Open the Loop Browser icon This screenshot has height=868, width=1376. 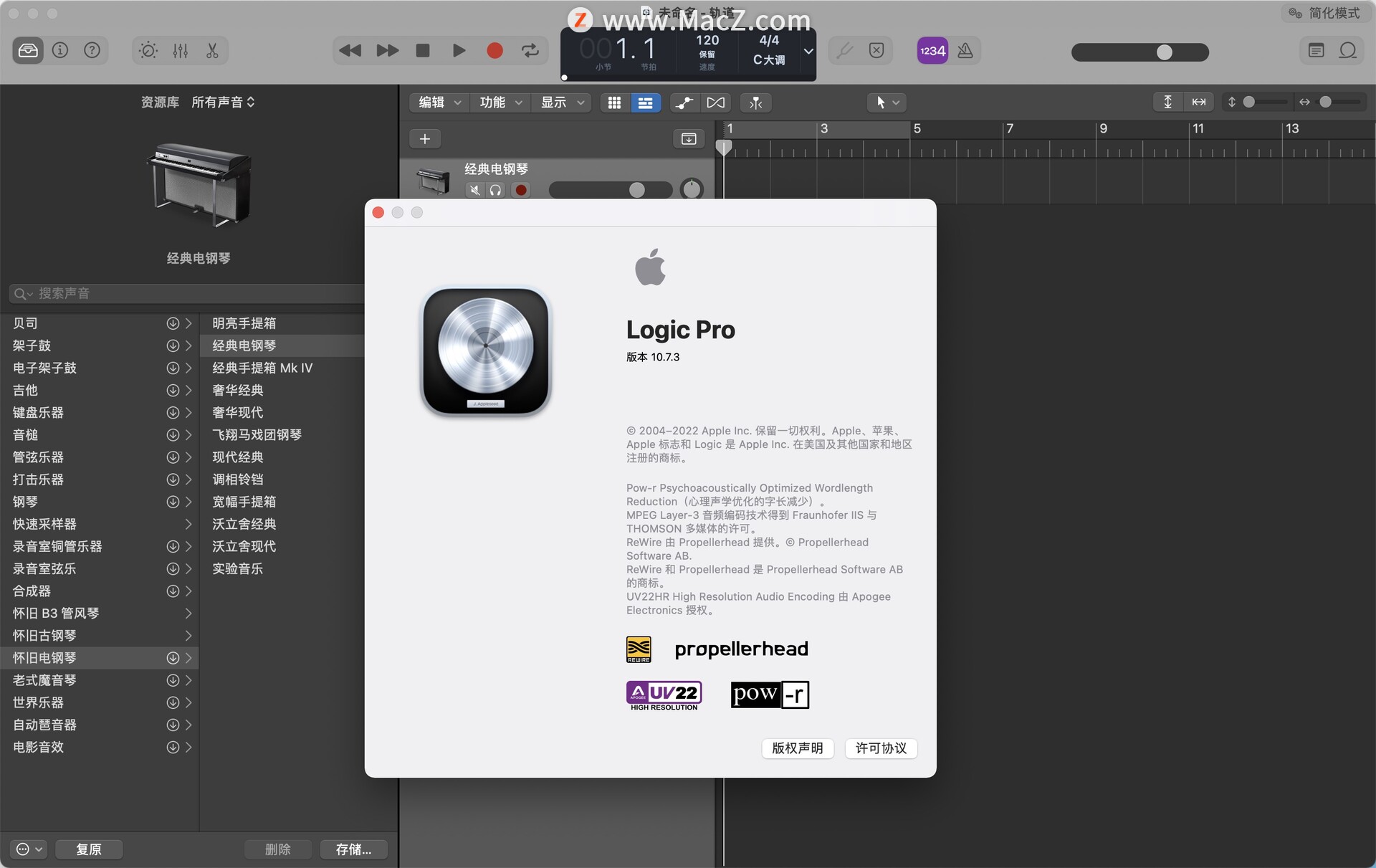coord(1348,51)
